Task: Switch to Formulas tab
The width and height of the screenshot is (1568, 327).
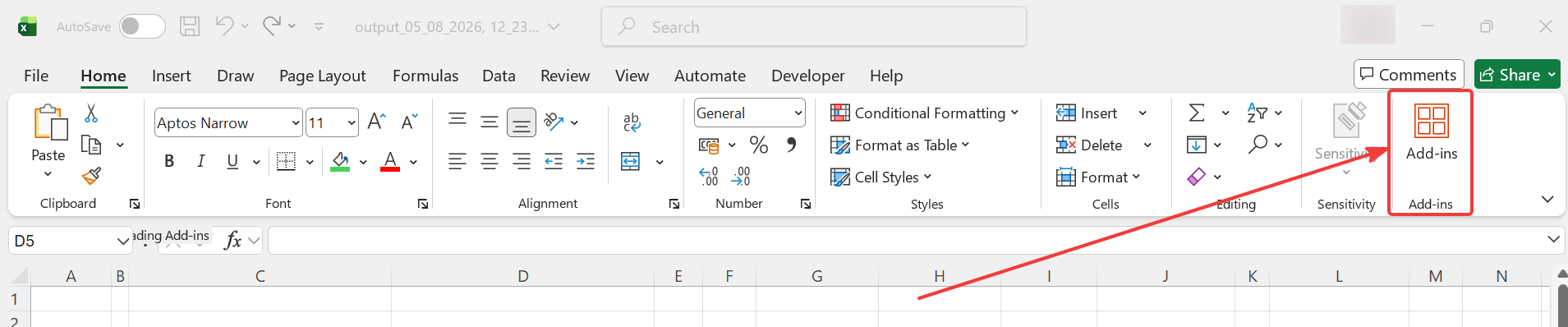Action: (x=425, y=76)
